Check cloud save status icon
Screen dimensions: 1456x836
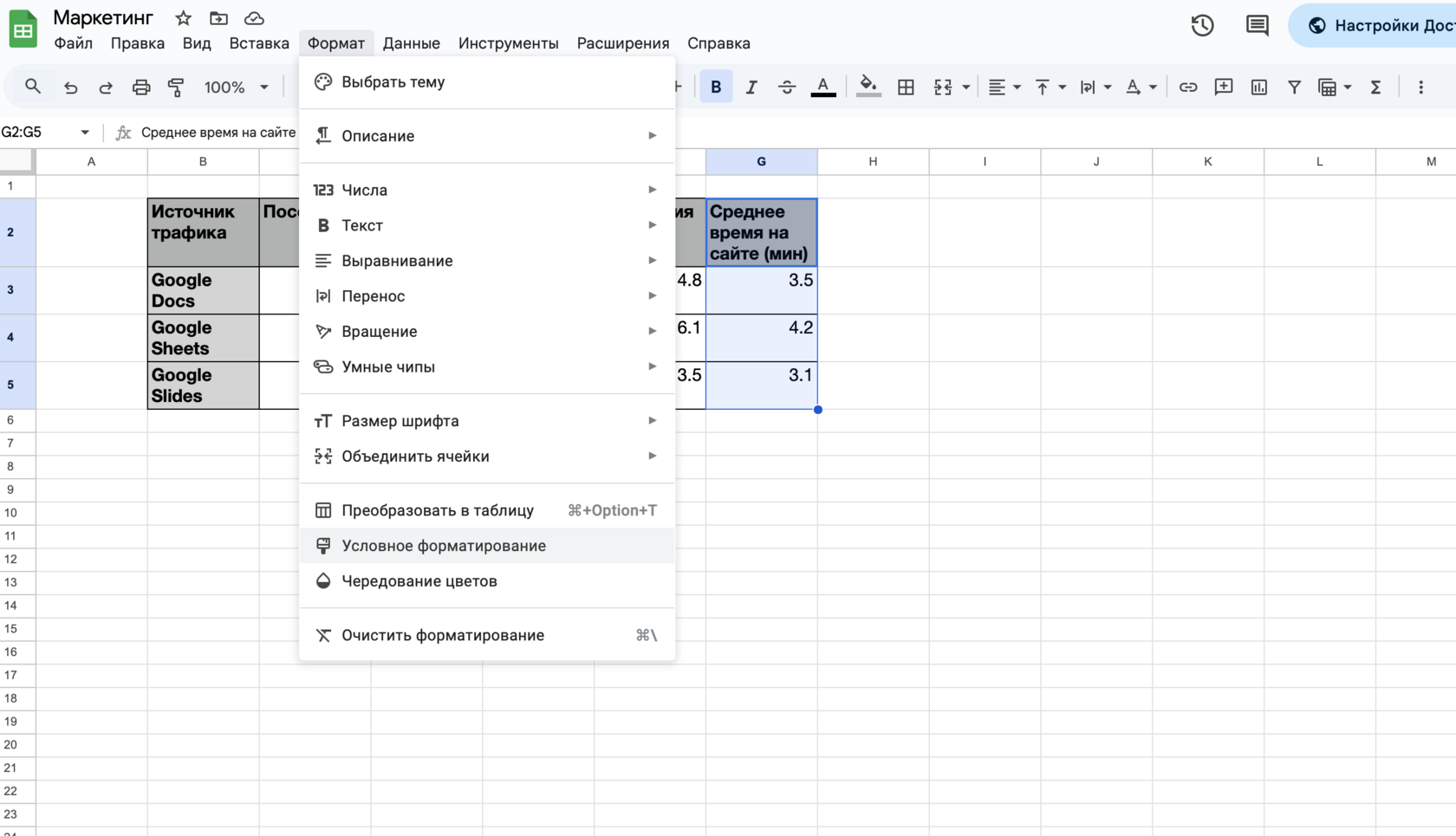click(x=254, y=18)
